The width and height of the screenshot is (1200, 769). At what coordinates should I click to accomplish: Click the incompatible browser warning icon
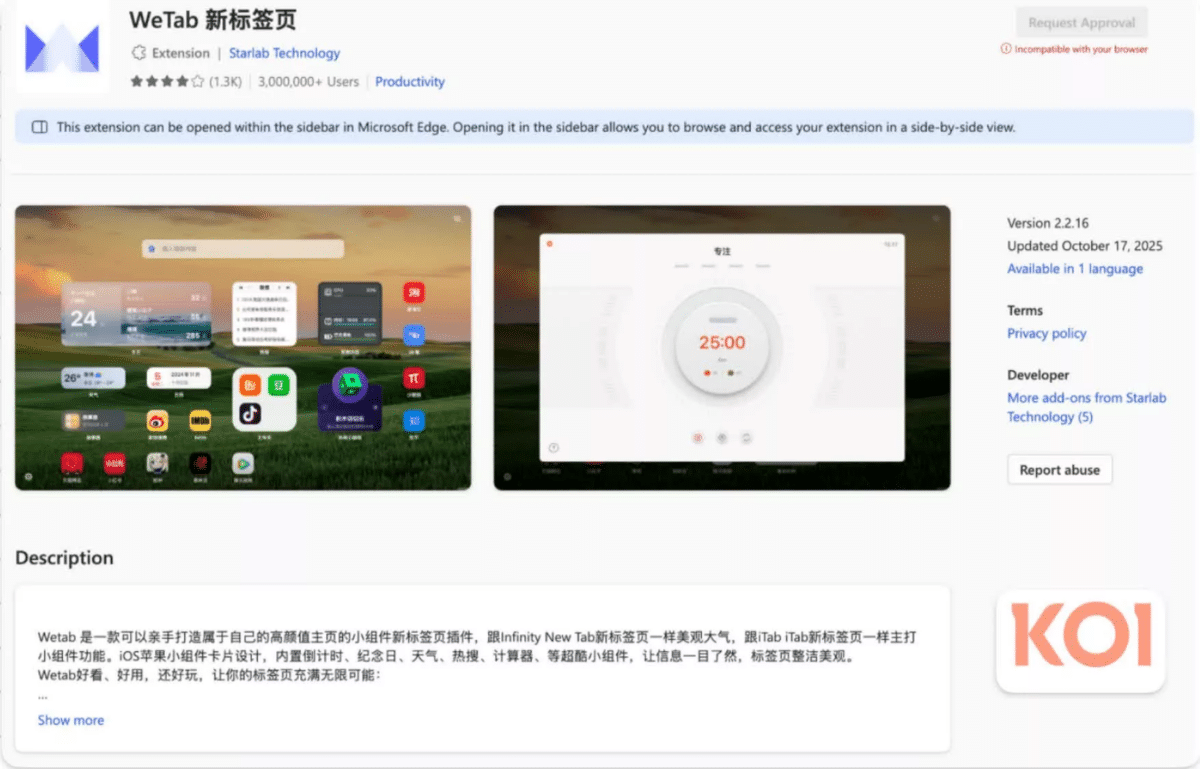point(1006,49)
